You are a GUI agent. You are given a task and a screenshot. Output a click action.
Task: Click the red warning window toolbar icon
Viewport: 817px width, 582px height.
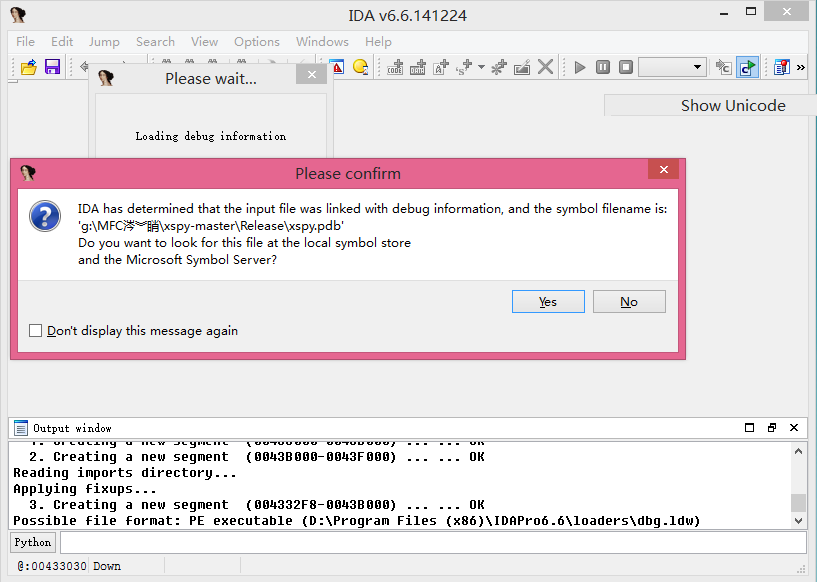(x=338, y=67)
